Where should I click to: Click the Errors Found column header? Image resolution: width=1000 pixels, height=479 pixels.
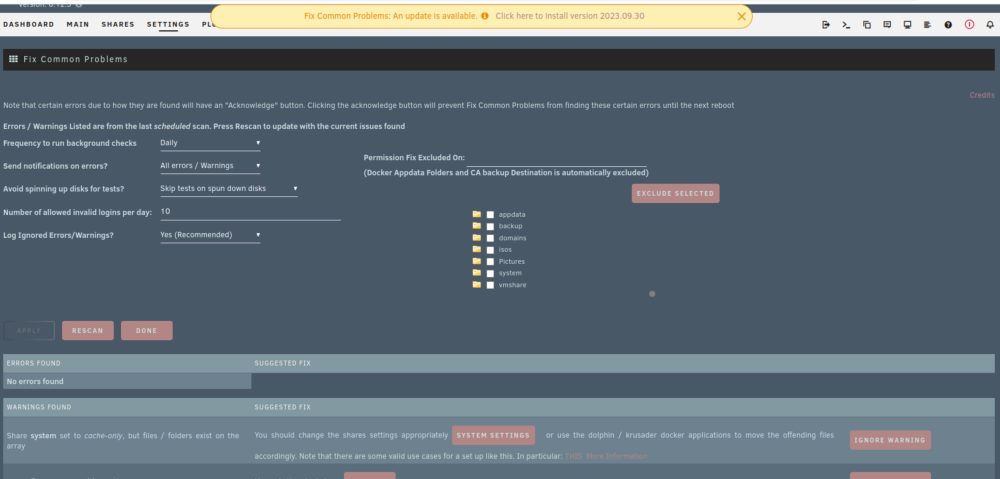[x=33, y=364]
